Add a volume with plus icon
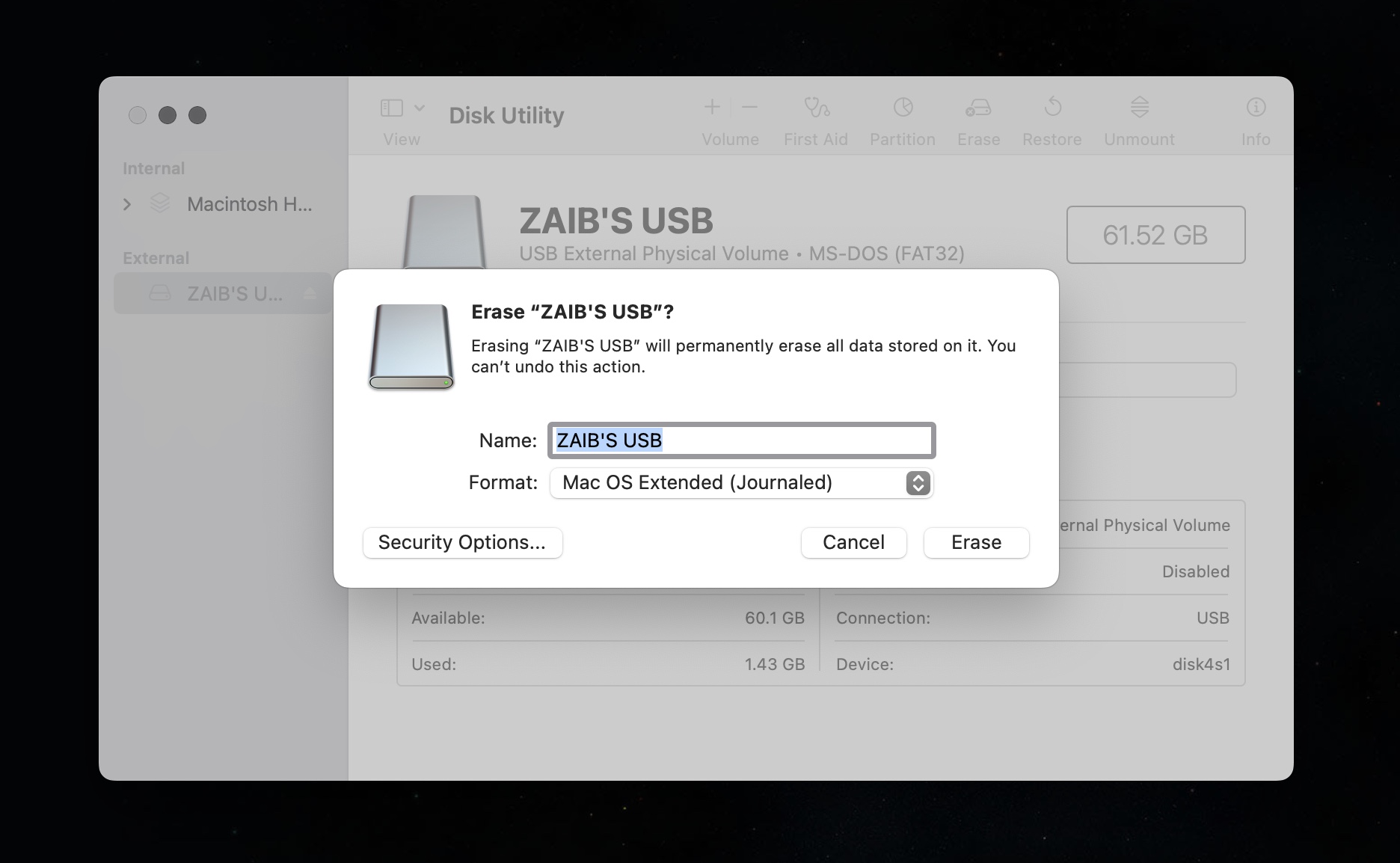 tap(712, 108)
